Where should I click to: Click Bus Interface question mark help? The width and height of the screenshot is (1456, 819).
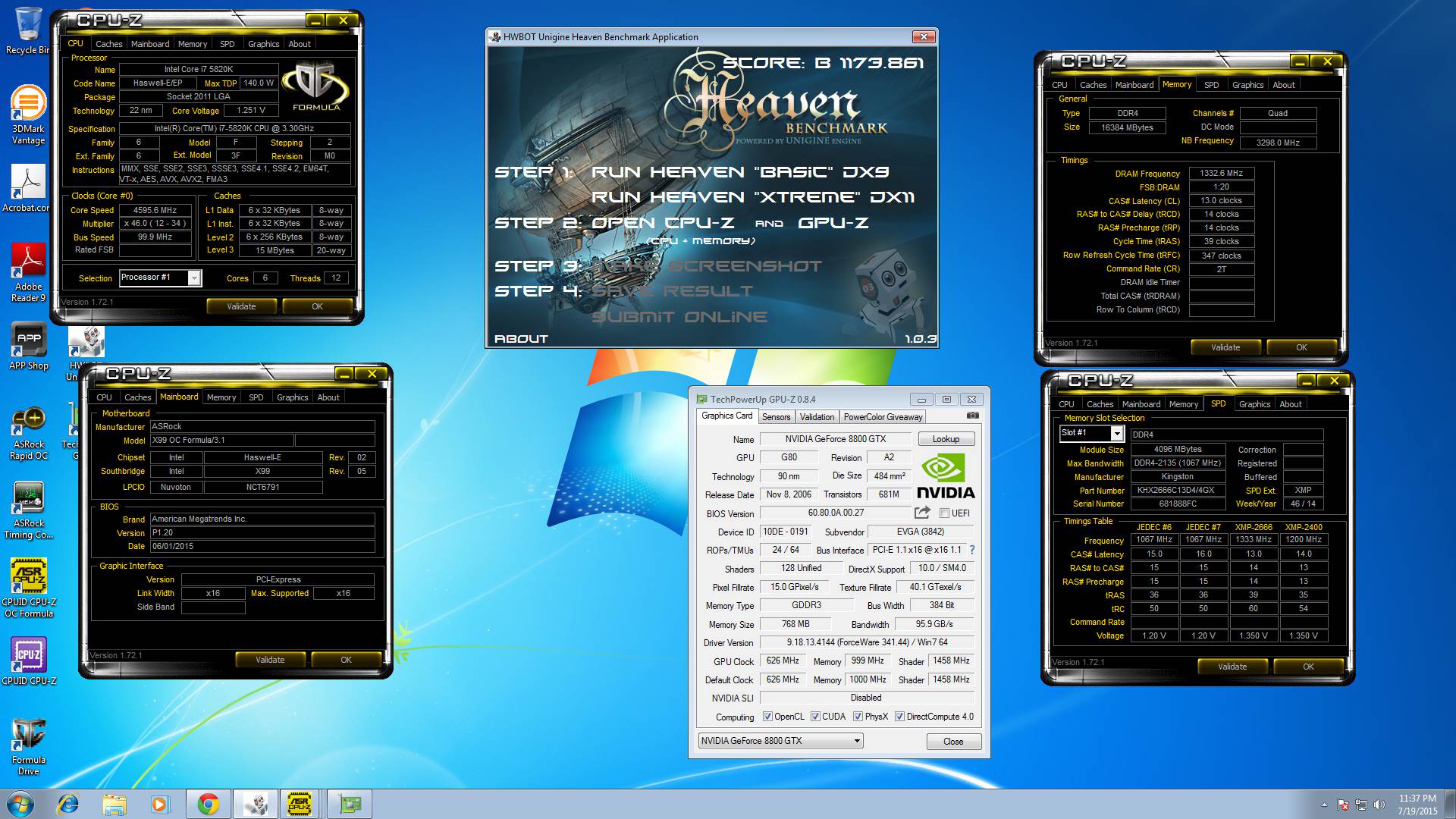click(x=972, y=550)
